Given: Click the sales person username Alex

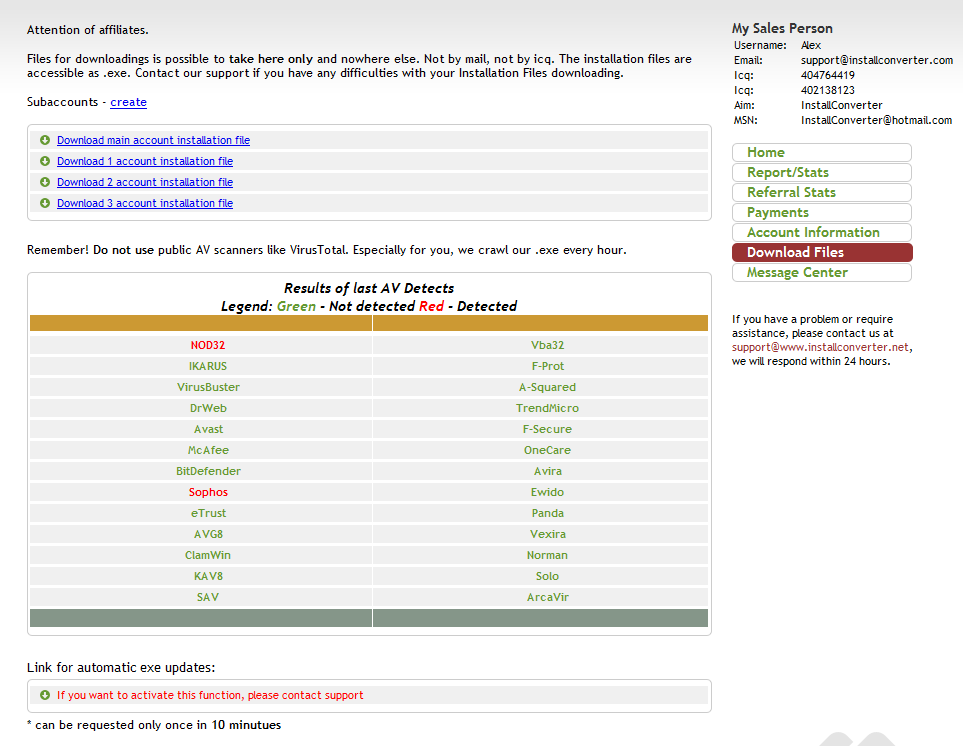Looking at the screenshot, I should [811, 45].
